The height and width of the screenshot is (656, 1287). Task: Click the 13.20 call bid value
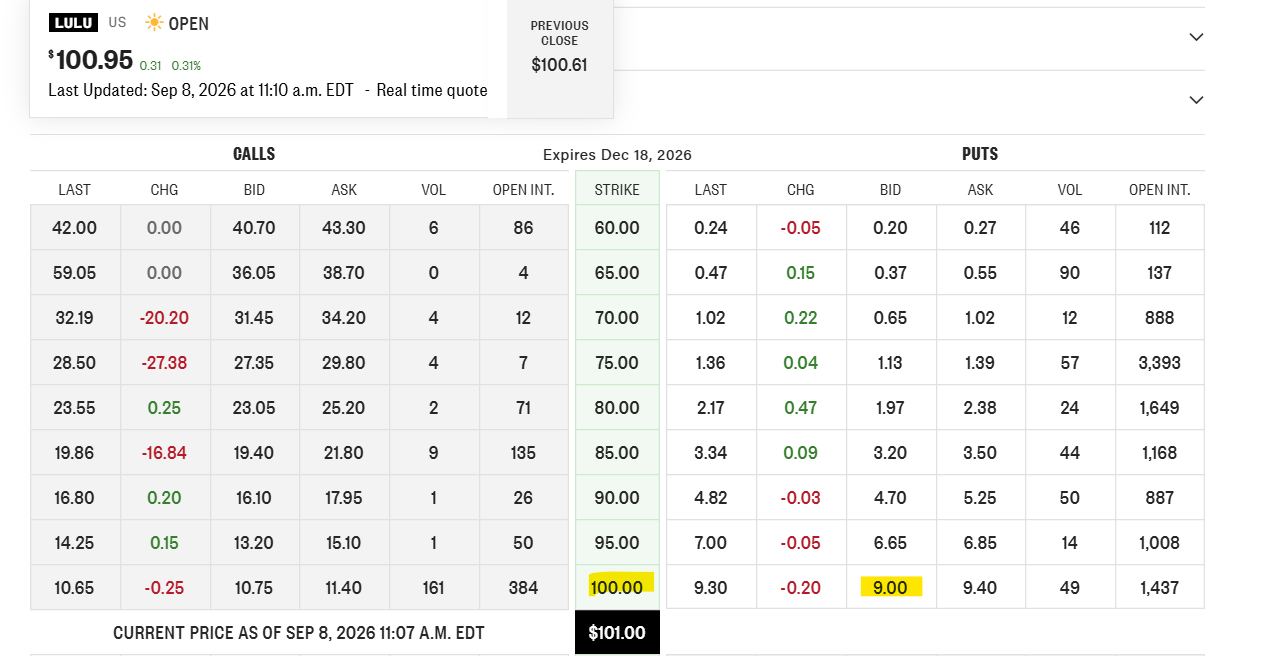click(x=254, y=543)
